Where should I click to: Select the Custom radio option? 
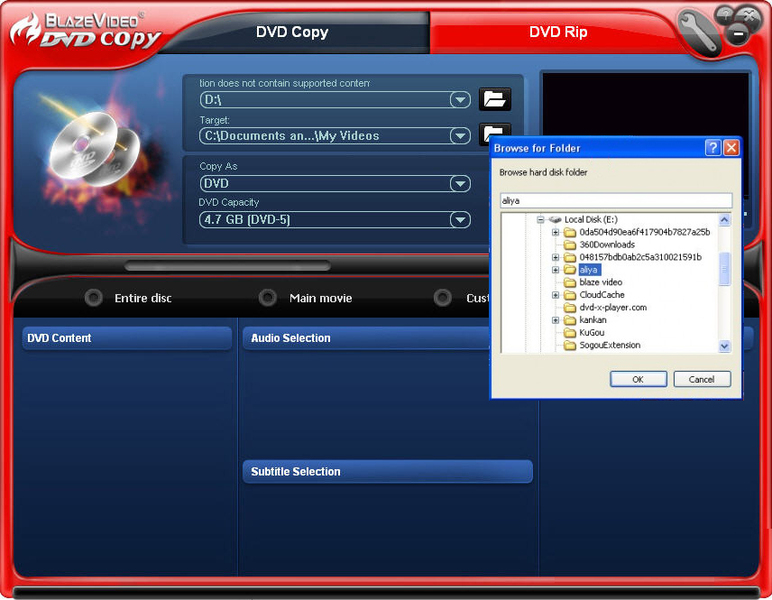click(442, 298)
